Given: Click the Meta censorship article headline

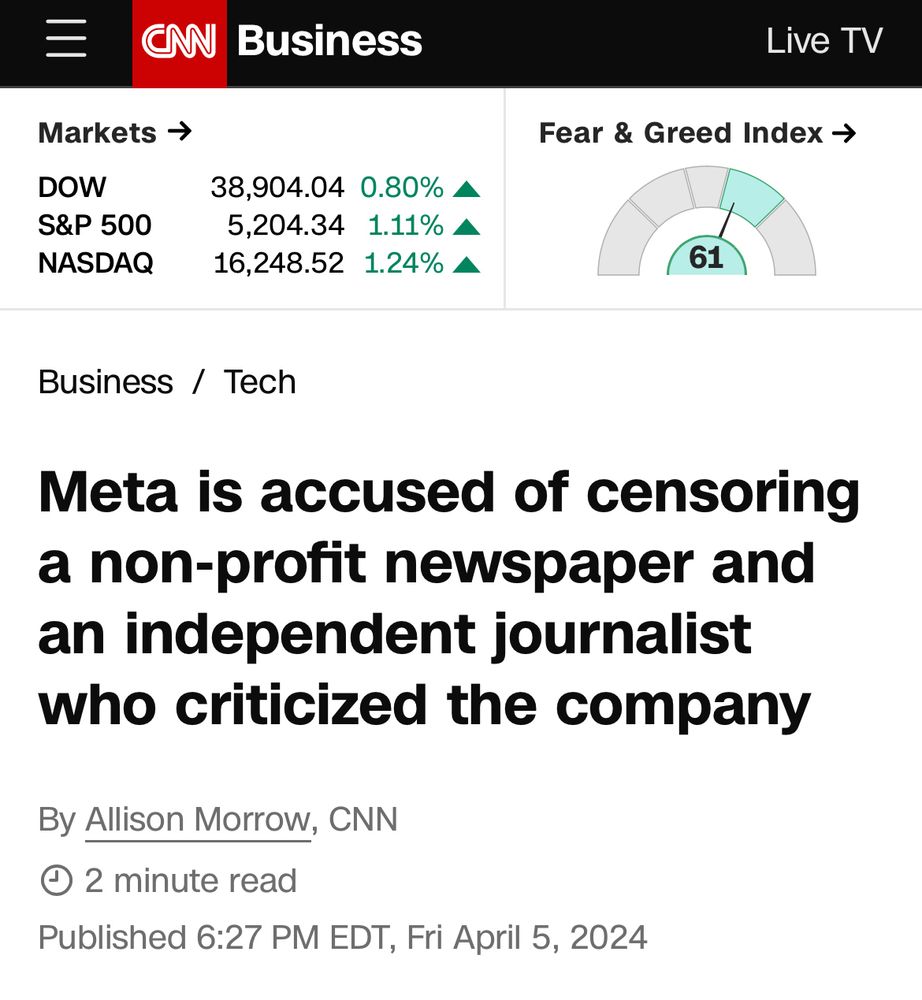Looking at the screenshot, I should coord(448,598).
